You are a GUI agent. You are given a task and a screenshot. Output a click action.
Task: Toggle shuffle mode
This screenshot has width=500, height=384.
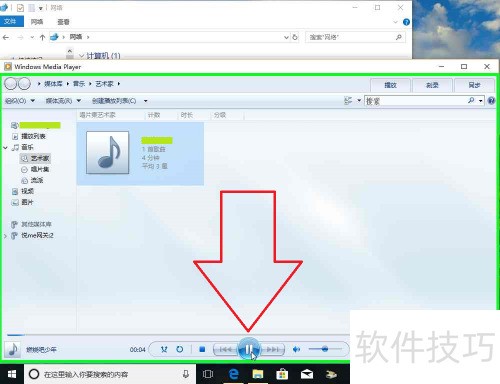coord(164,349)
